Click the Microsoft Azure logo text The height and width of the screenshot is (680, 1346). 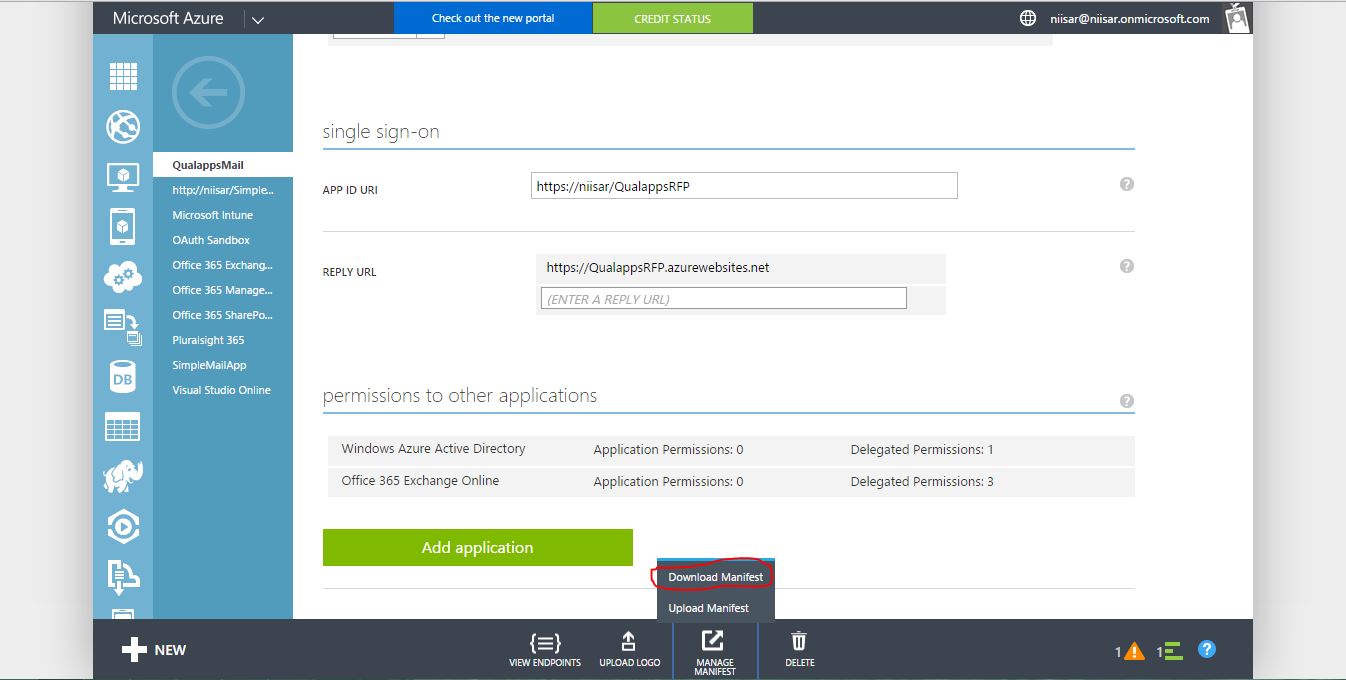168,18
